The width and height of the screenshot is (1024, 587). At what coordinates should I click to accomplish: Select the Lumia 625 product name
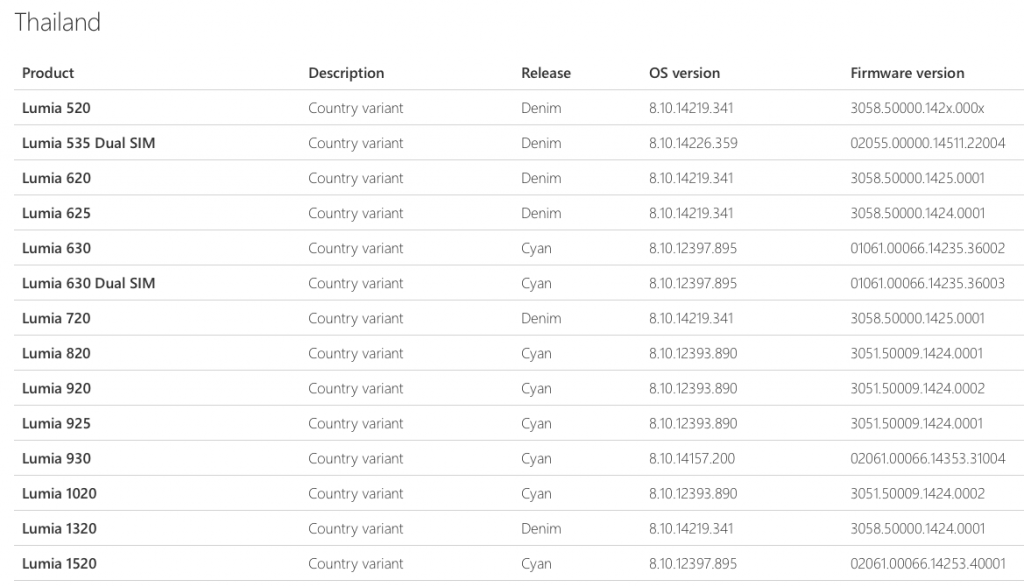(x=56, y=214)
